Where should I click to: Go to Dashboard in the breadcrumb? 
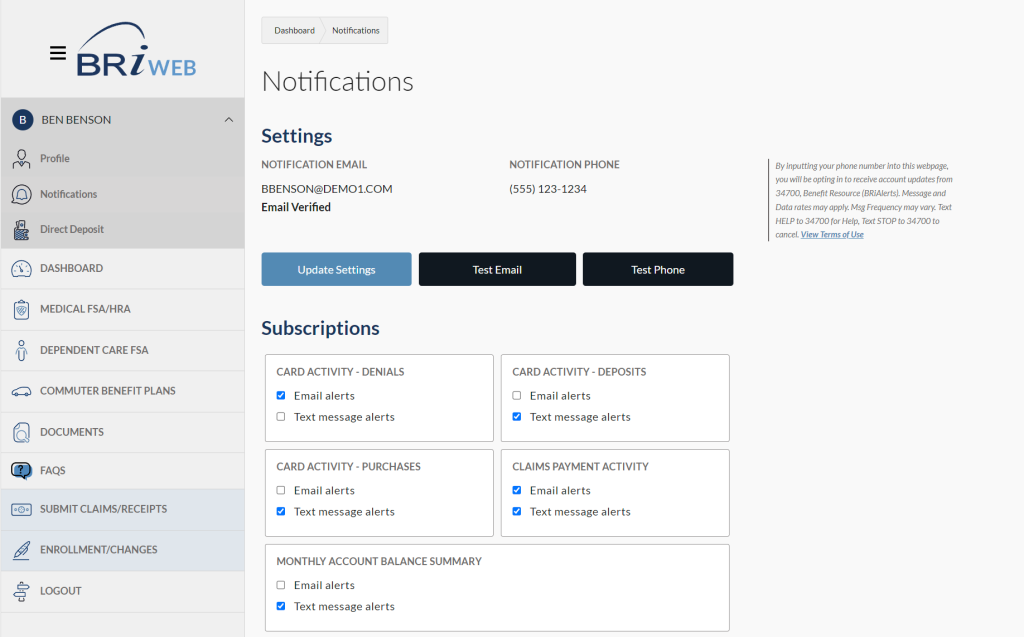[294, 31]
